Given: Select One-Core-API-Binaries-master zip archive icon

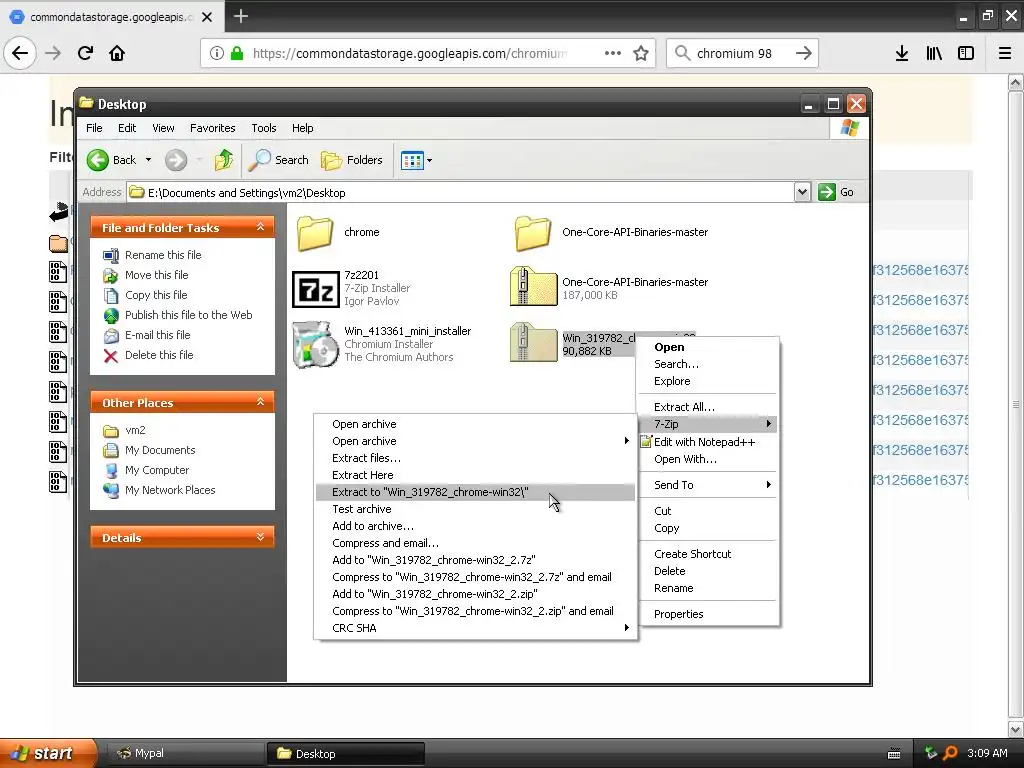Looking at the screenshot, I should (x=533, y=286).
